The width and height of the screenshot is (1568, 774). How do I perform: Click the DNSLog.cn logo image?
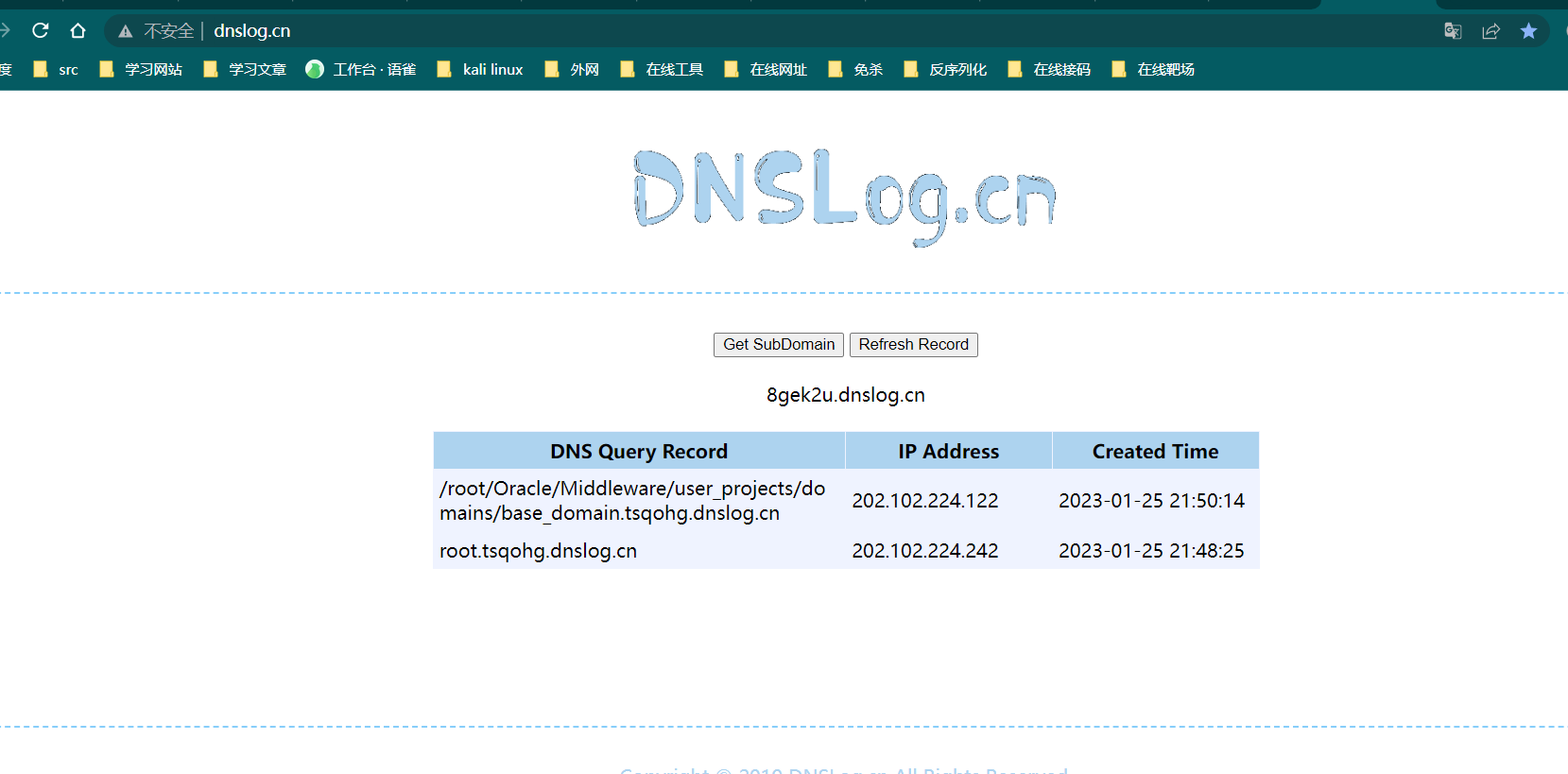point(845,197)
